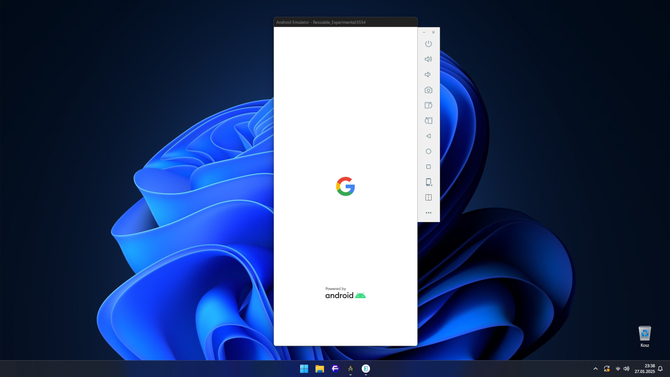Tap the Android Overview square button

pos(428,167)
